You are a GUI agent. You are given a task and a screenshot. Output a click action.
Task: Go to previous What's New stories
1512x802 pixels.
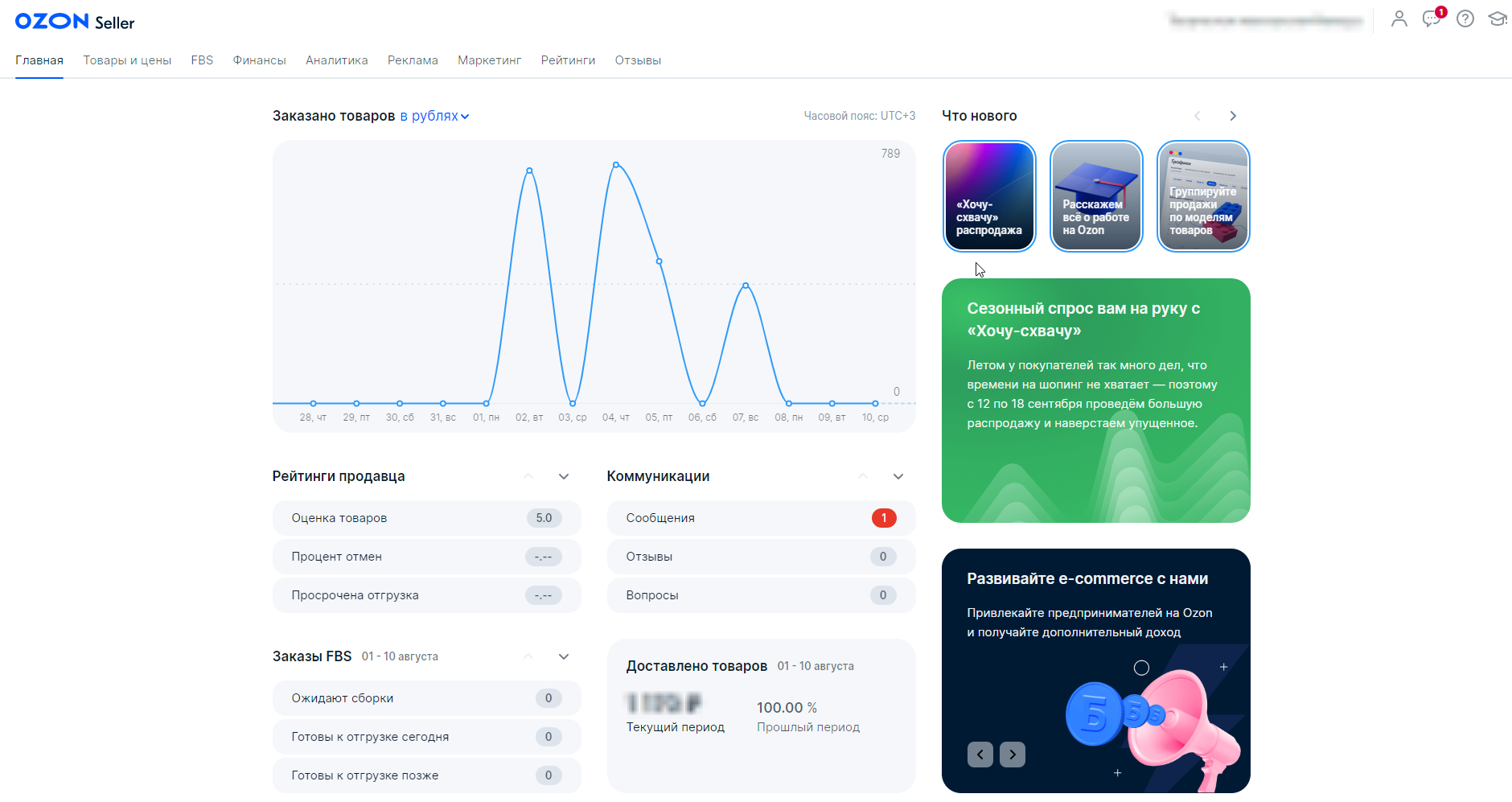pyautogui.click(x=1198, y=116)
